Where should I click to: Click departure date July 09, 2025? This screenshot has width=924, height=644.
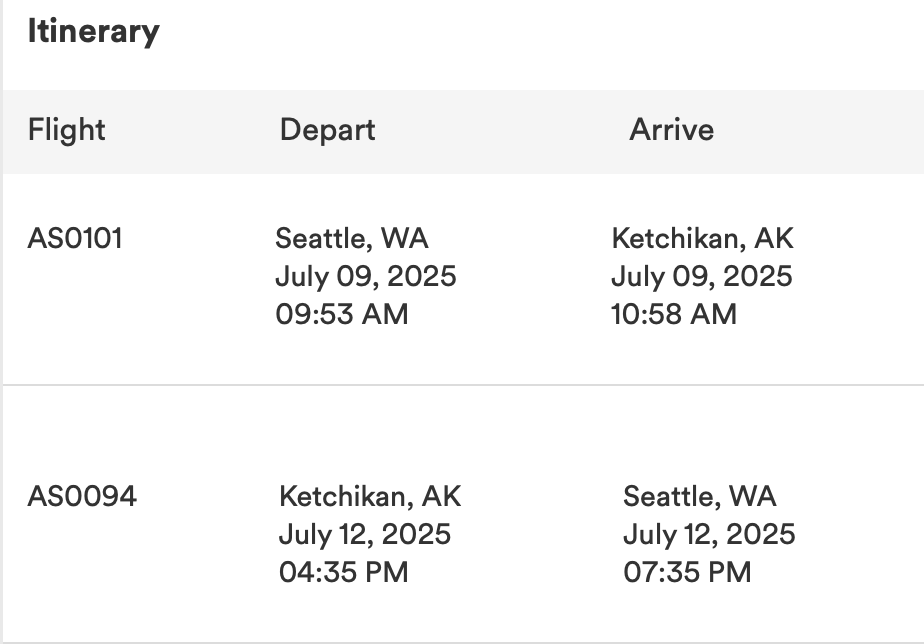tap(366, 276)
